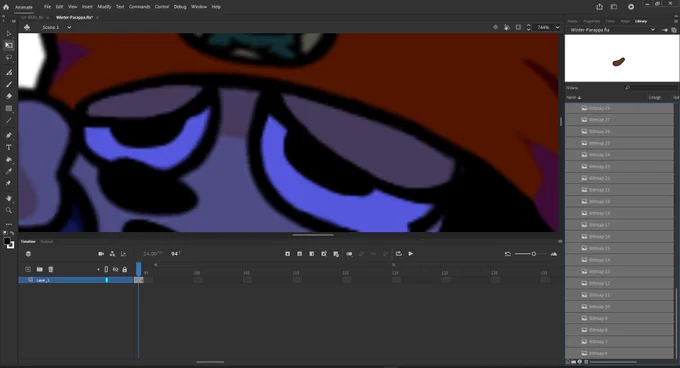Image resolution: width=680 pixels, height=368 pixels.
Task: Select the Rectangle tool
Action: (9, 108)
